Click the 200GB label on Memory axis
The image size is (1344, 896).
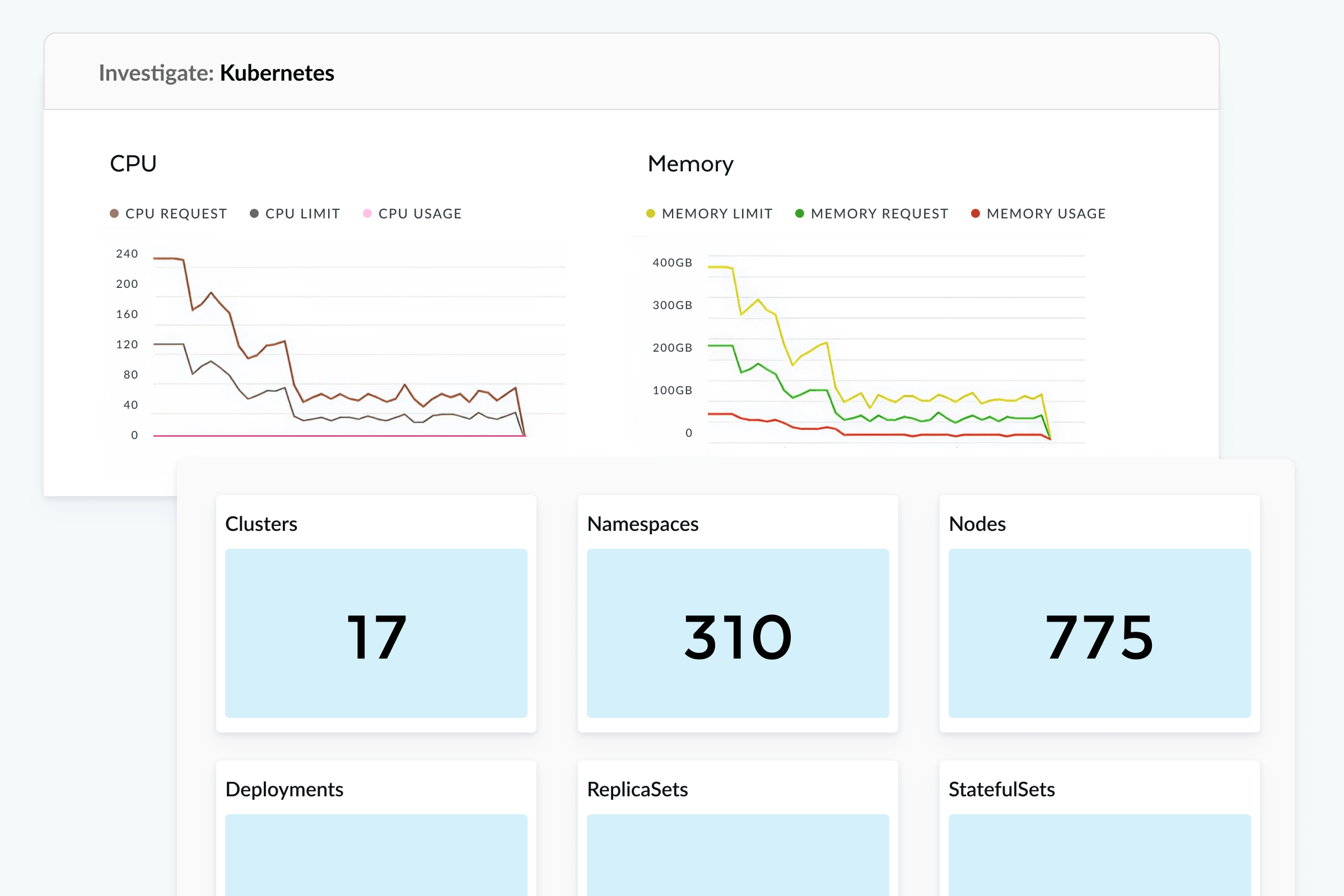point(673,348)
